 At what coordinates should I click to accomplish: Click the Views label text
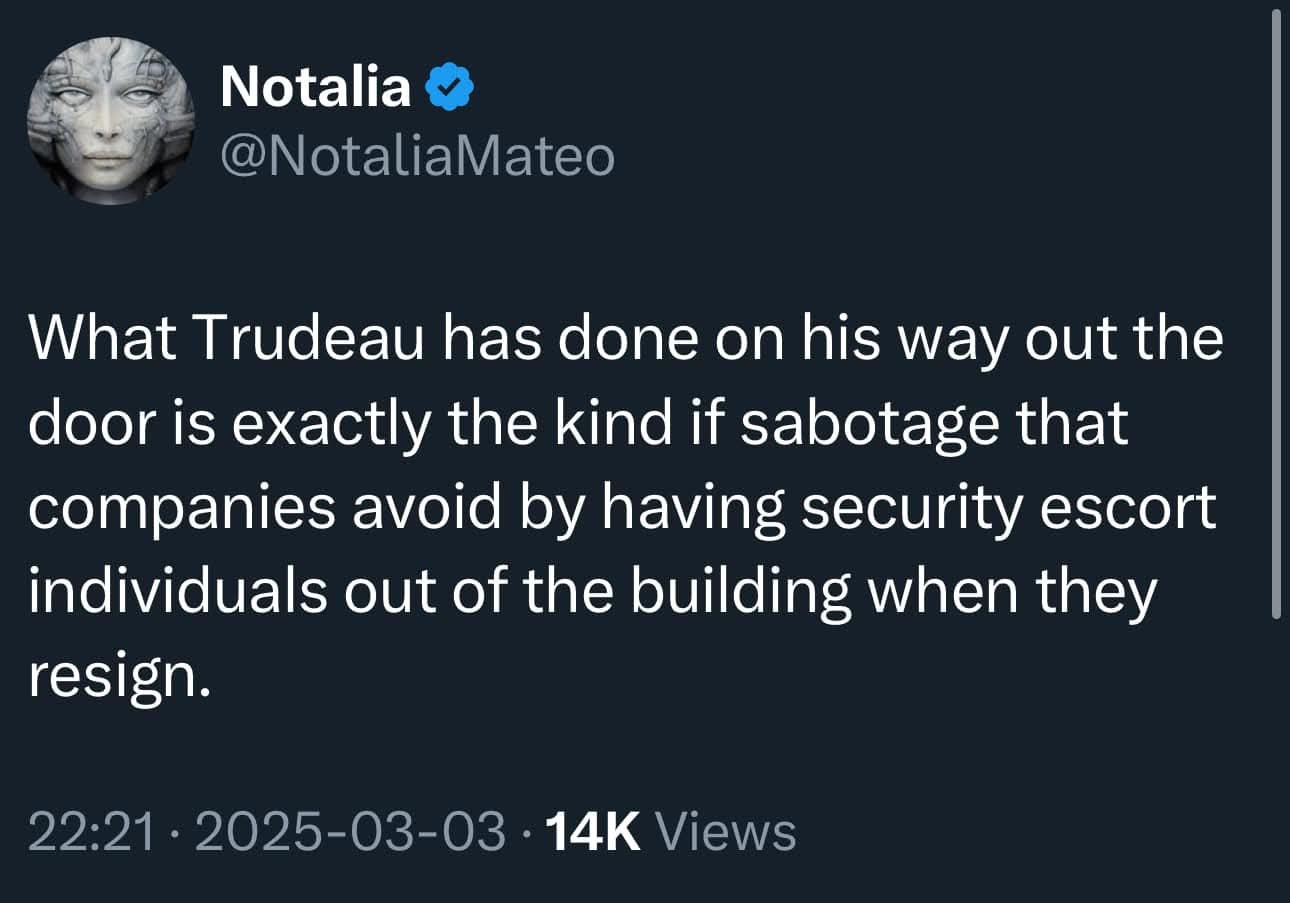tap(730, 832)
